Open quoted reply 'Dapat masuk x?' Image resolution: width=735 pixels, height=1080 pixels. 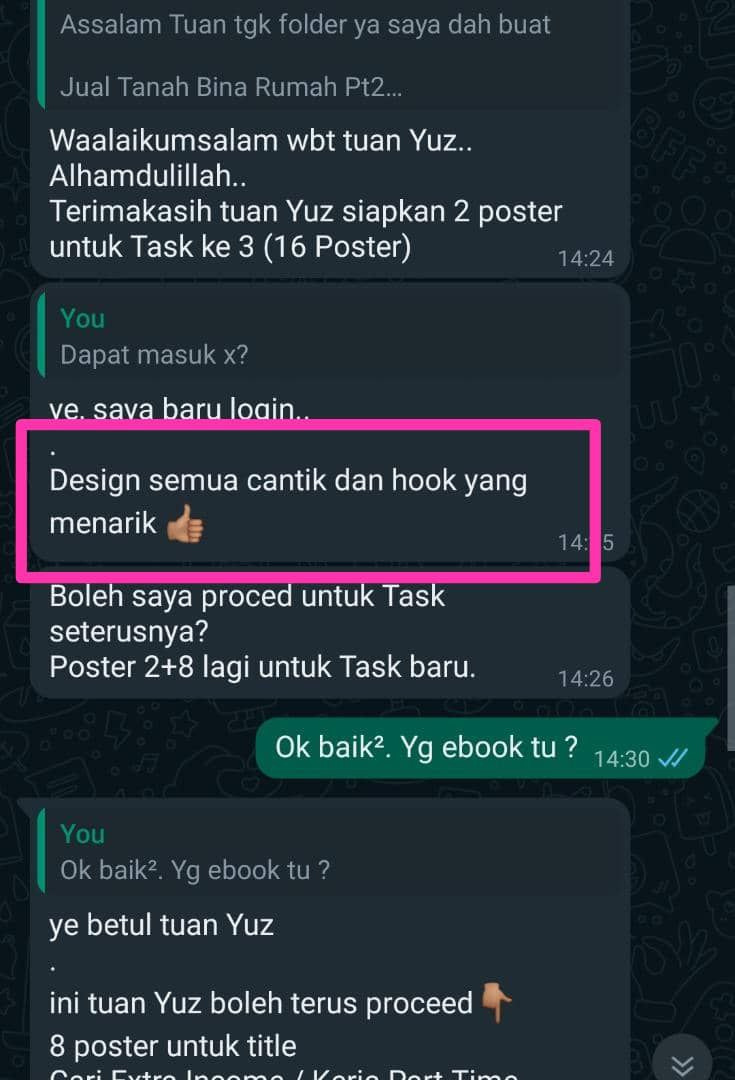point(333,335)
